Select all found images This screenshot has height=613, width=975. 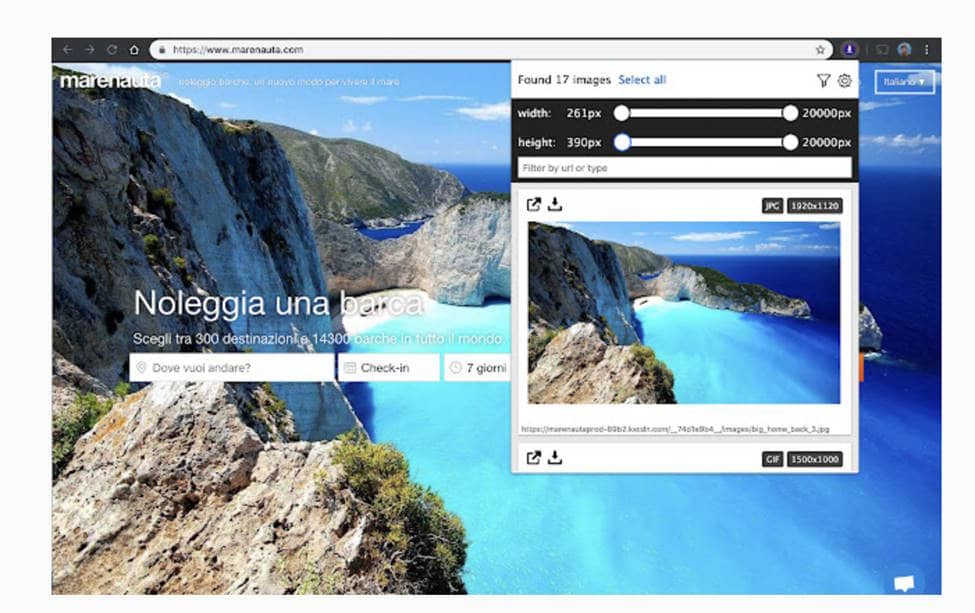tap(641, 80)
